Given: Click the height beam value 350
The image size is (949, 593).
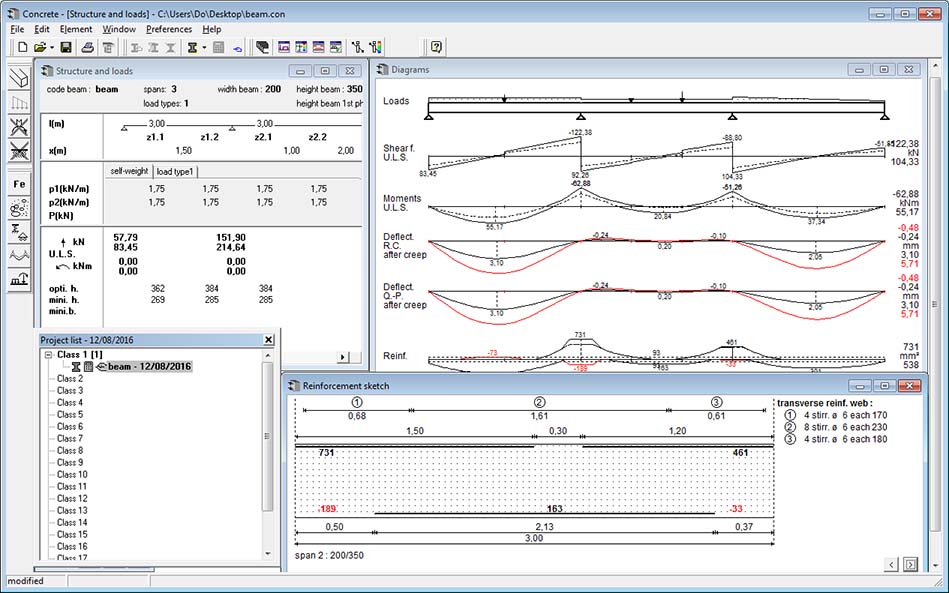Looking at the screenshot, I should coord(355,89).
